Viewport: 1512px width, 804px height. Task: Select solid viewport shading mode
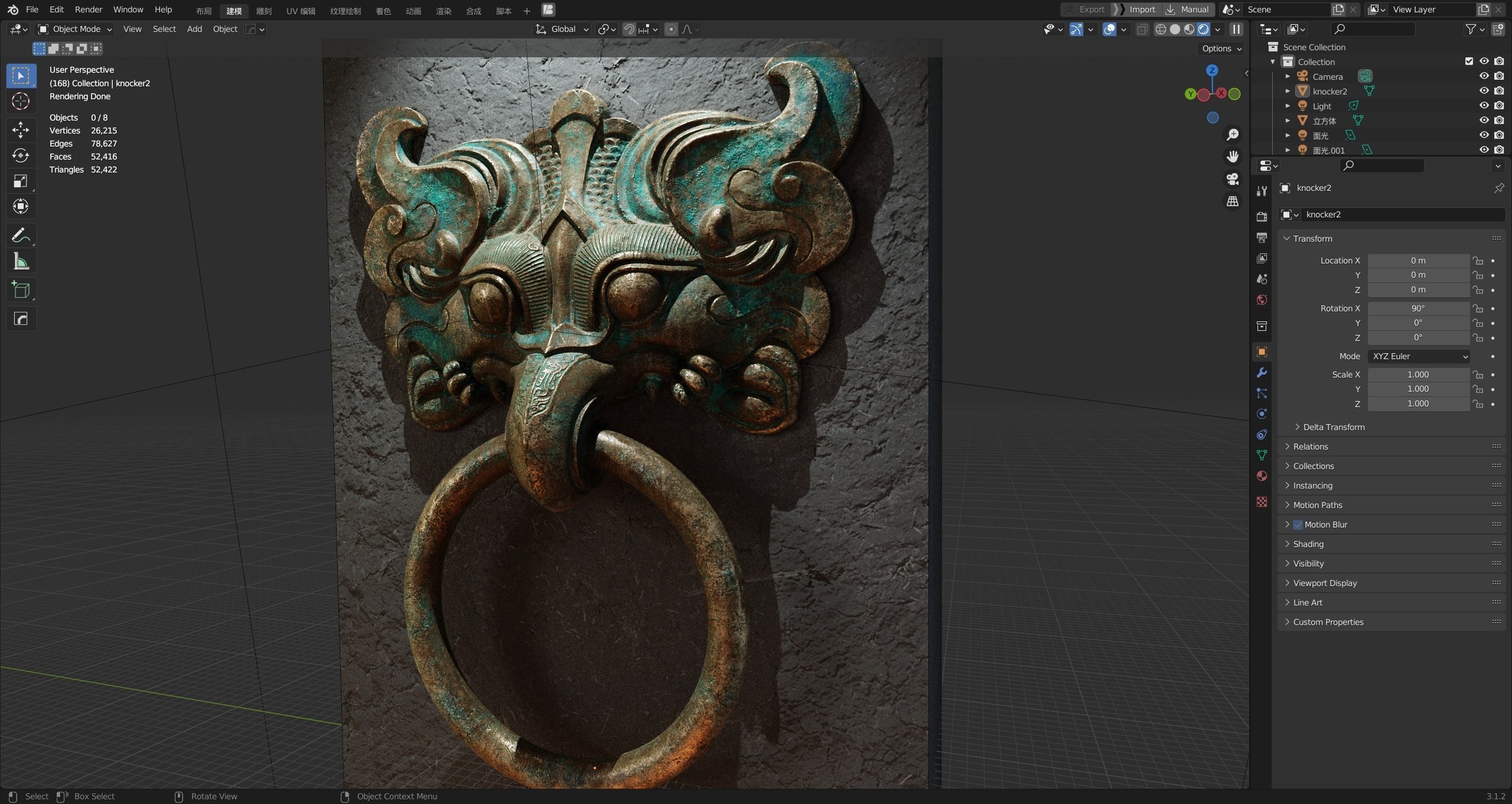1175,29
